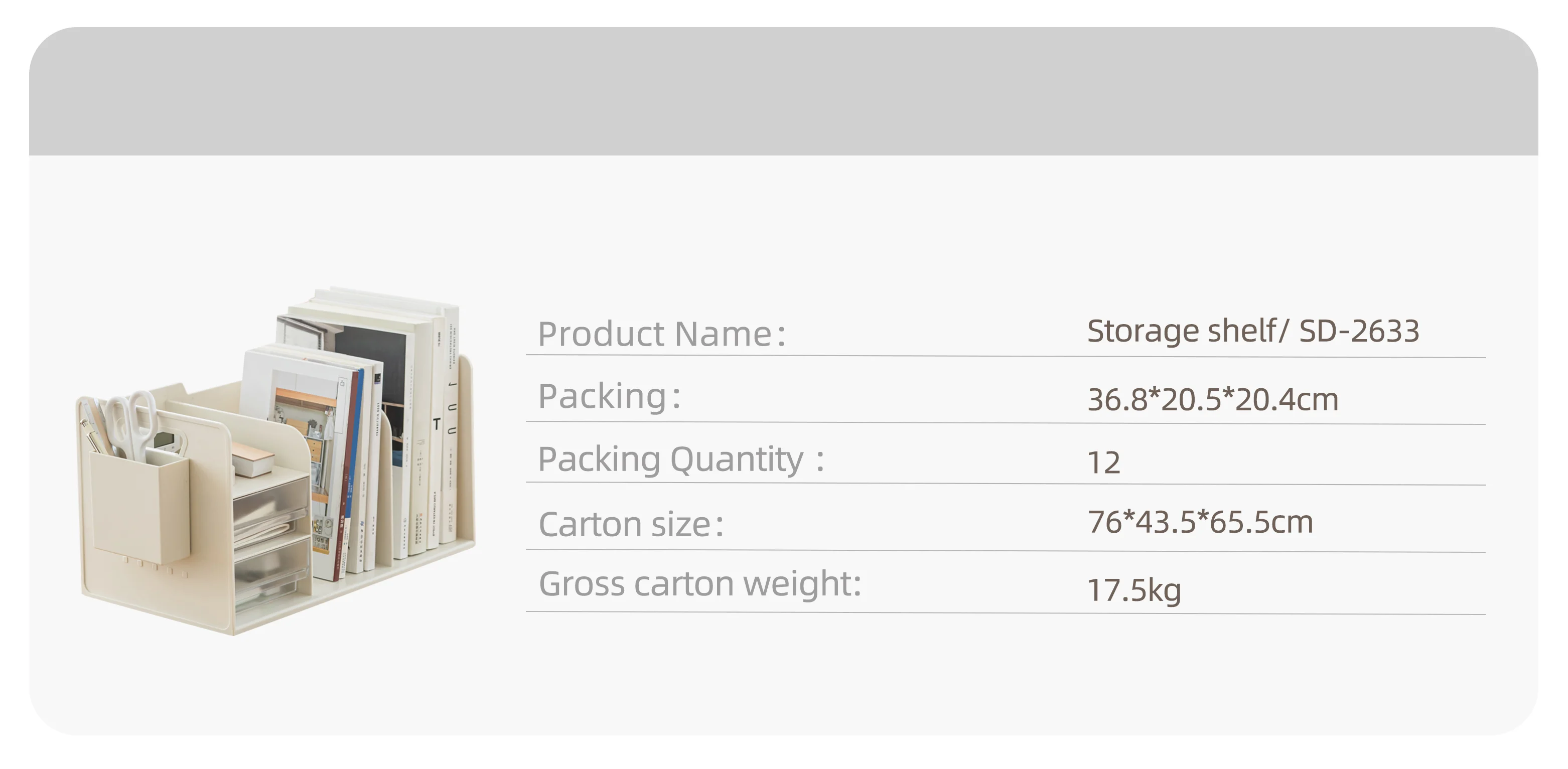Select the 17.5kg weight value

coord(1134,590)
